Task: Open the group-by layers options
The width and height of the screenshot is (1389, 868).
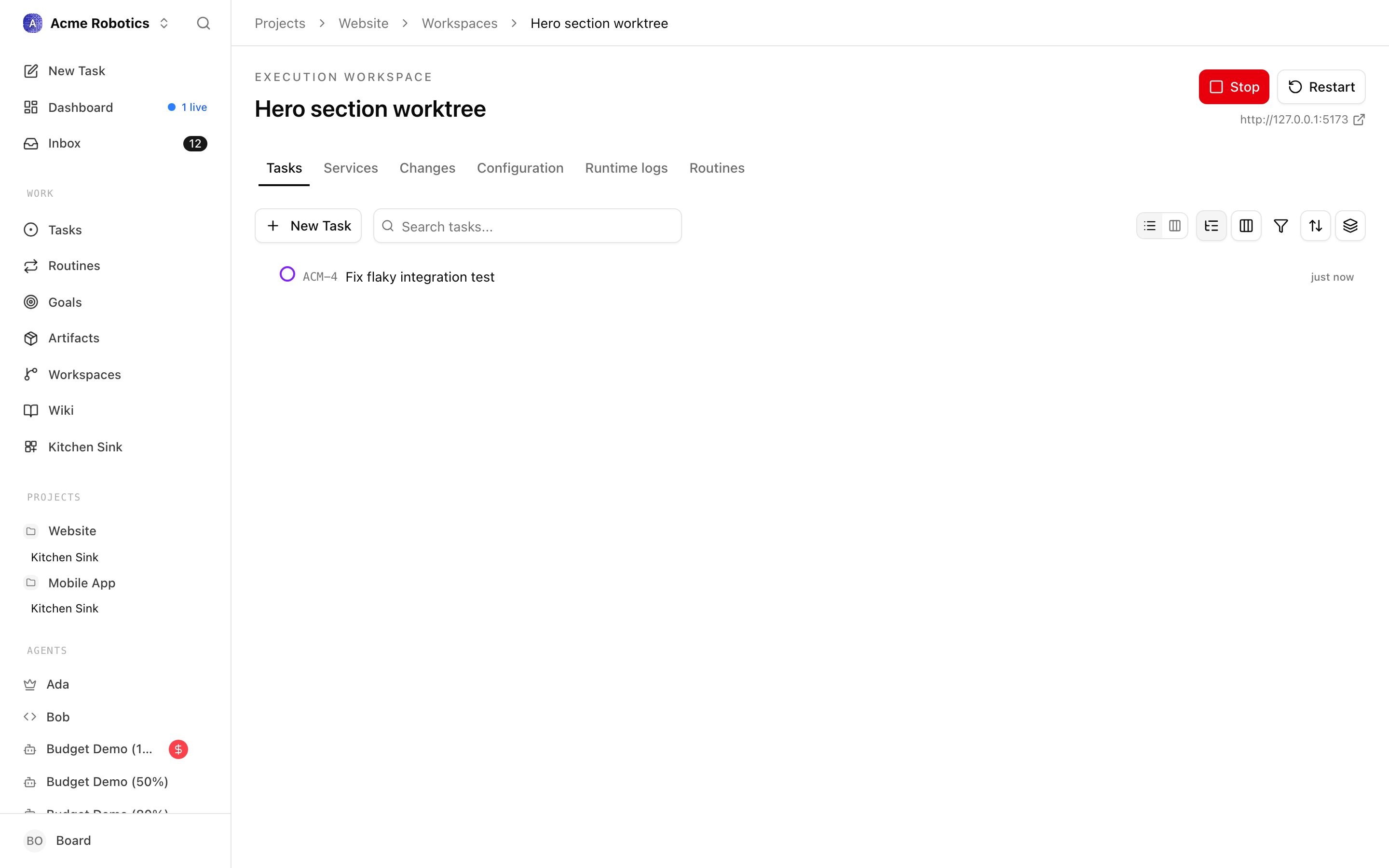Action: point(1350,226)
